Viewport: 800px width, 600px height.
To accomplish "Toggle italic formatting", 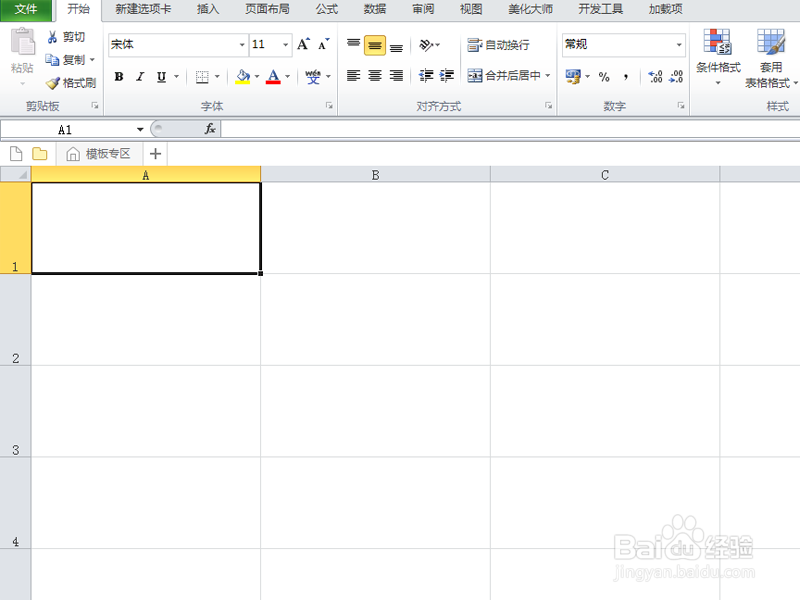I will (x=140, y=77).
